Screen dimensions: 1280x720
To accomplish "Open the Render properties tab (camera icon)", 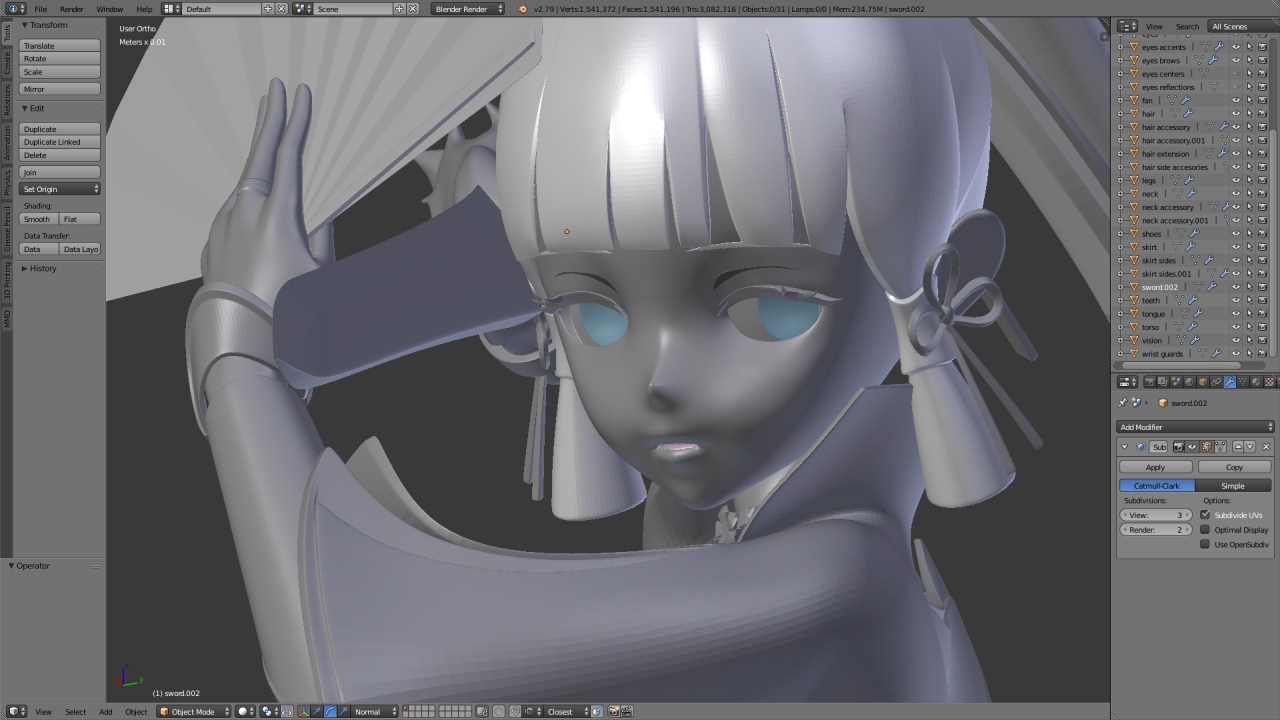I will (x=1150, y=382).
